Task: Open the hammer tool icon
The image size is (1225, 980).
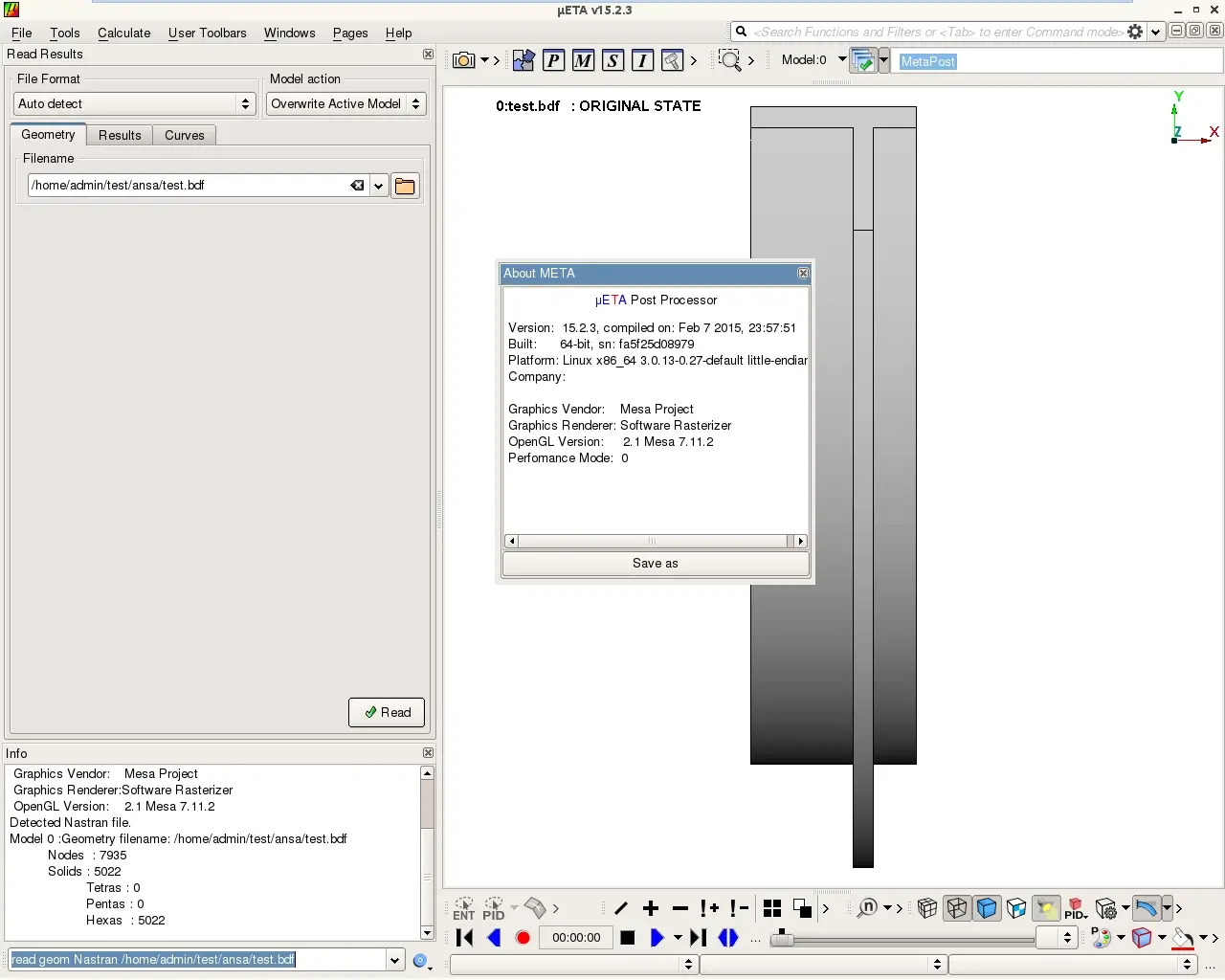Action: 673,60
